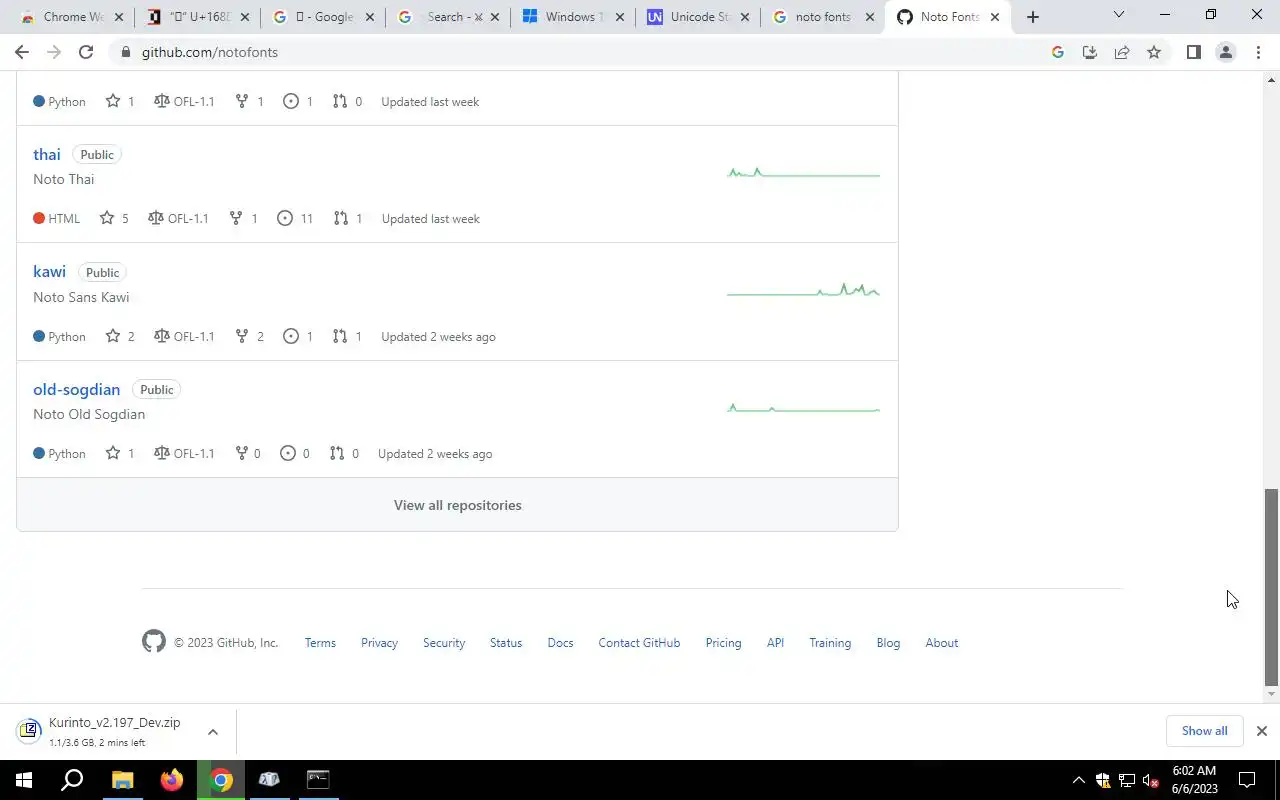Screen dimensions: 1280x800
Task: Open File Explorer from the taskbar
Action: click(x=122, y=780)
